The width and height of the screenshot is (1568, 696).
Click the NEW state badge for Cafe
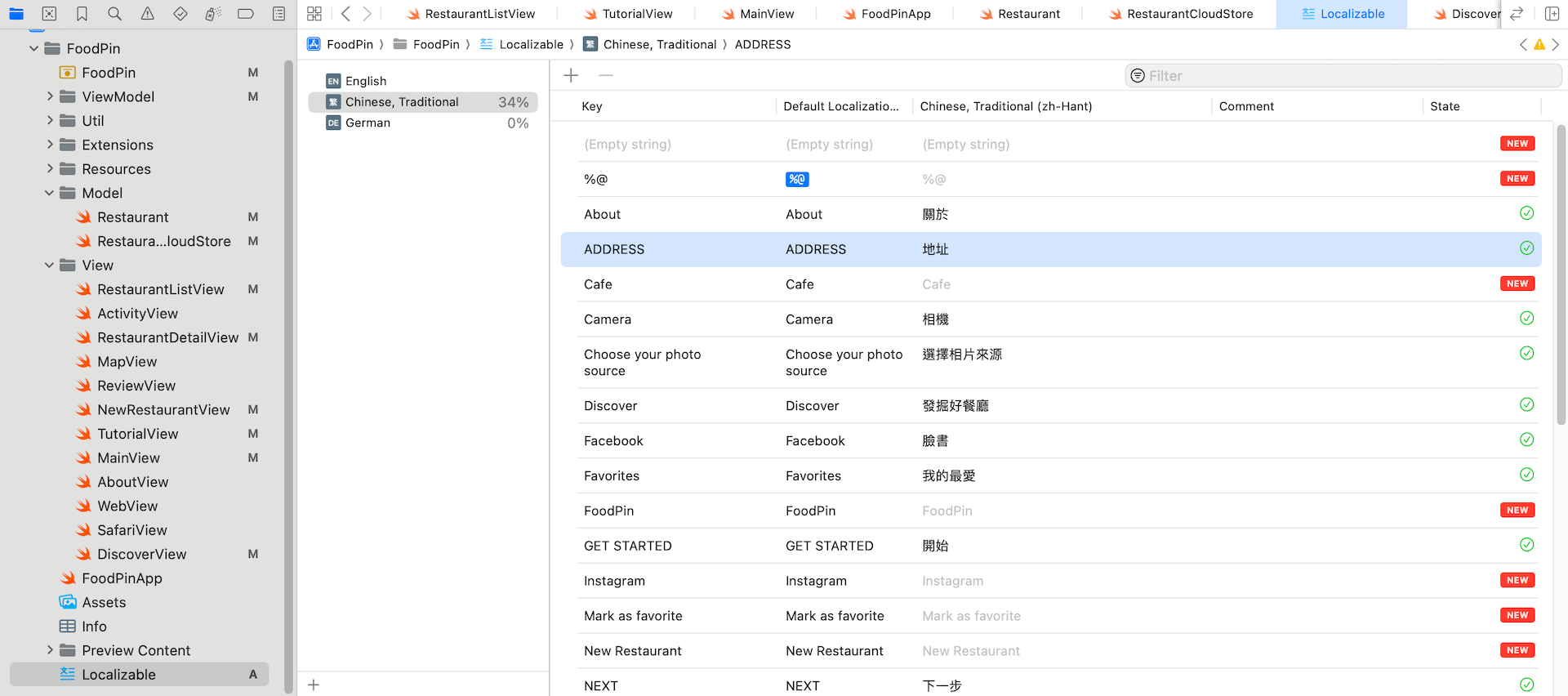tap(1517, 284)
